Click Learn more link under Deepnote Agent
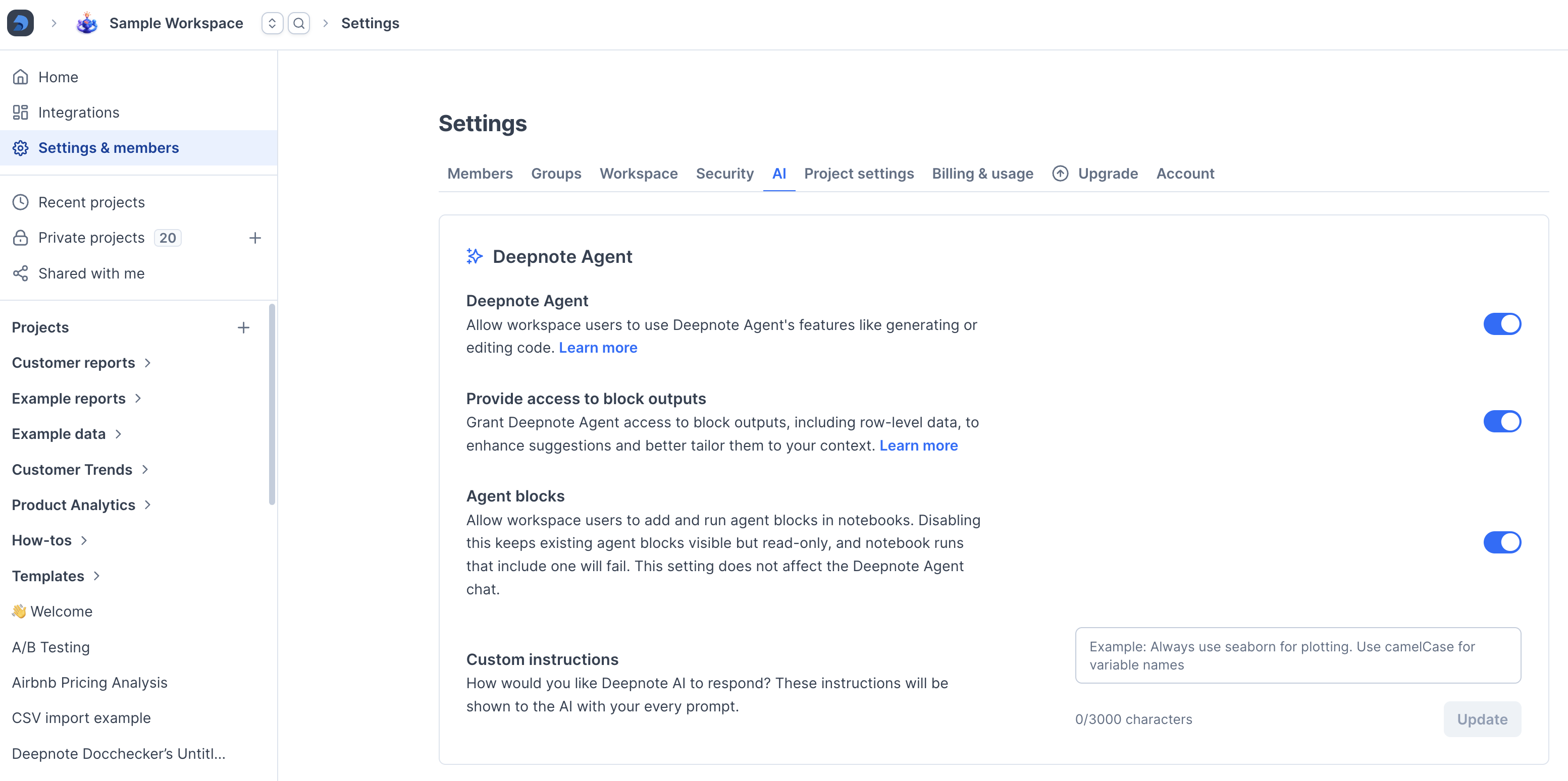1568x781 pixels. [598, 348]
